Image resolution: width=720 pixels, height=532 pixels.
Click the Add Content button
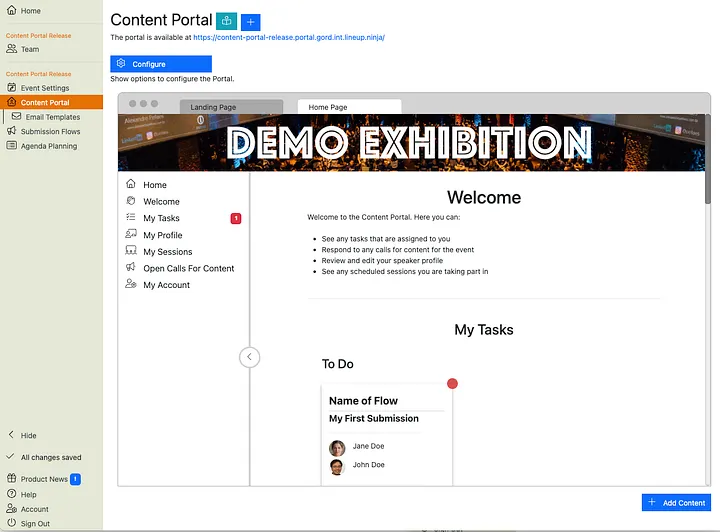pos(676,503)
